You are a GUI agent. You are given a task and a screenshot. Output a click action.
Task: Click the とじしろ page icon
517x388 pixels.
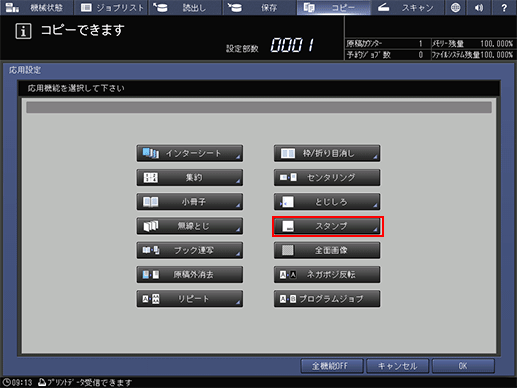click(x=287, y=202)
